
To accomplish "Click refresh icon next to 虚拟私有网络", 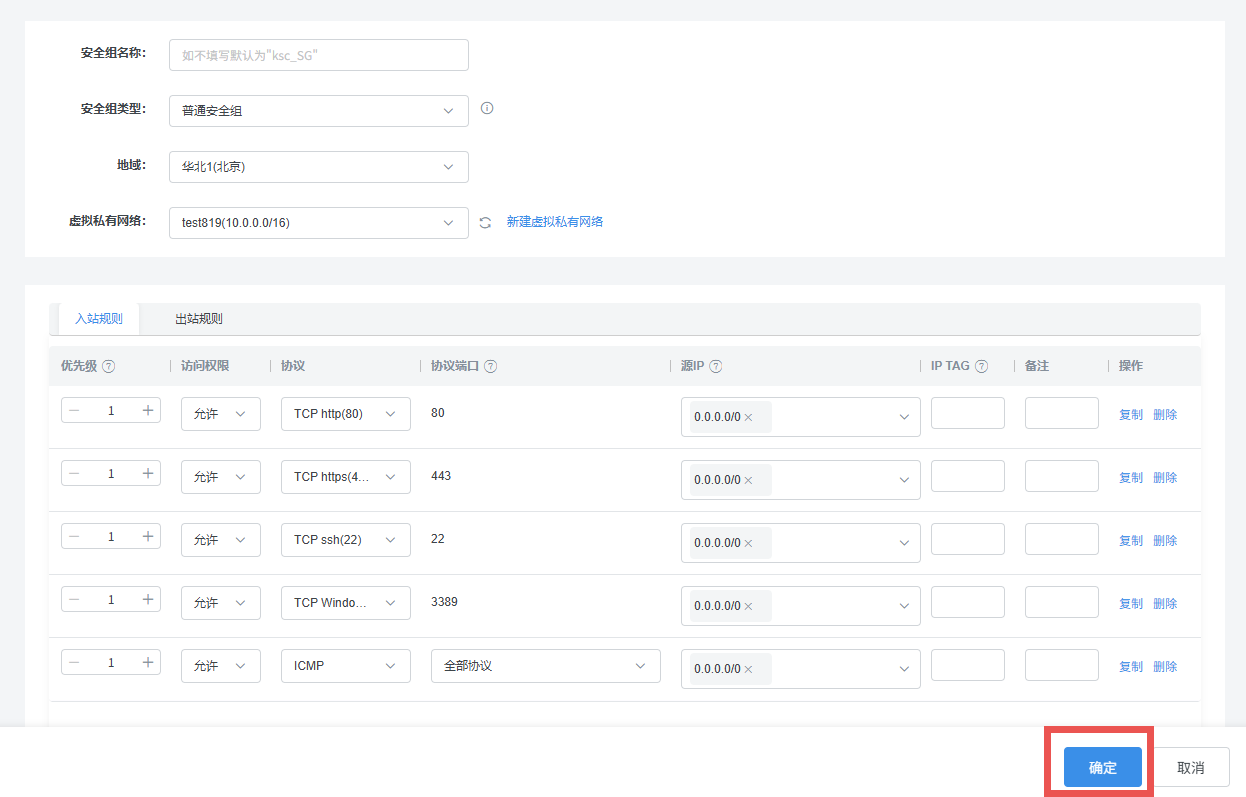I will (485, 223).
